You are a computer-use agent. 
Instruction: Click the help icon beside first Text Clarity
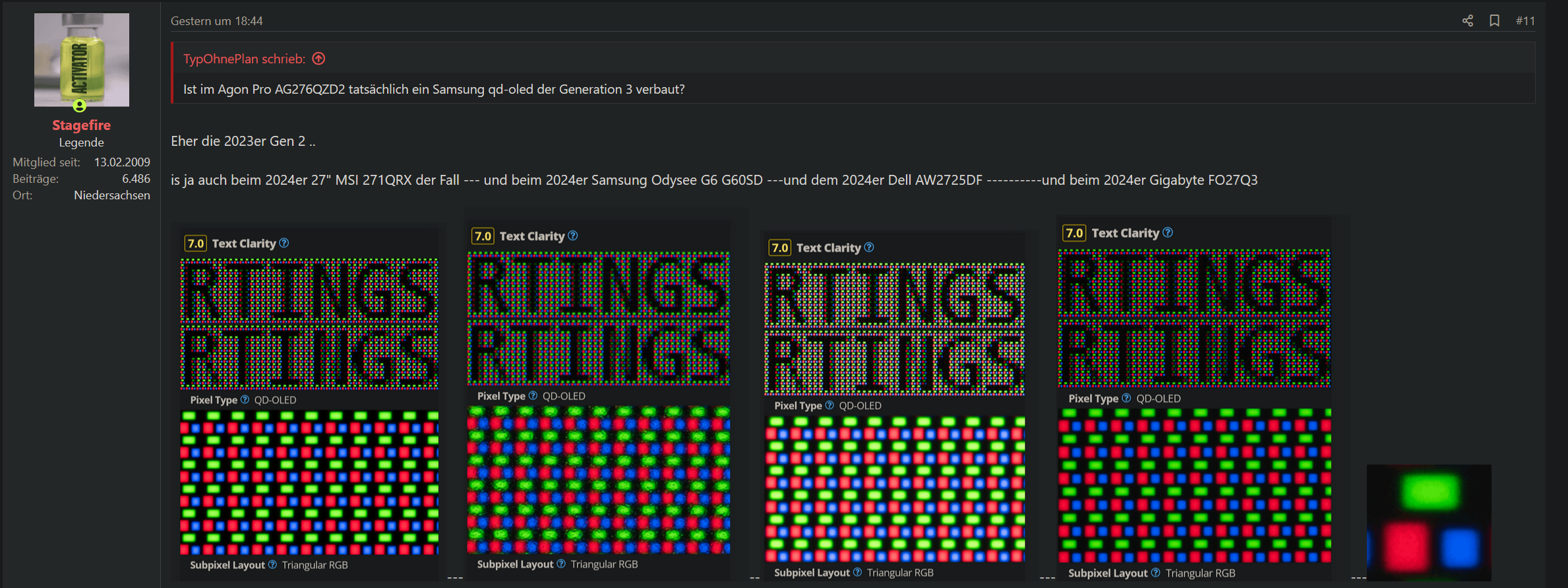[x=284, y=243]
